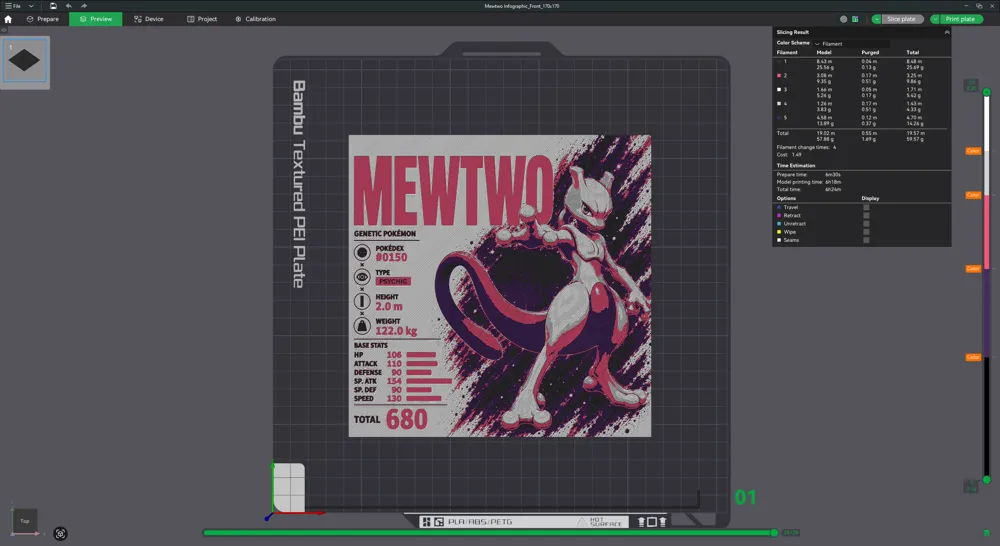Viewport: 1000px width, 546px height.
Task: Undo the last action with the arrow icon
Action: point(68,6)
